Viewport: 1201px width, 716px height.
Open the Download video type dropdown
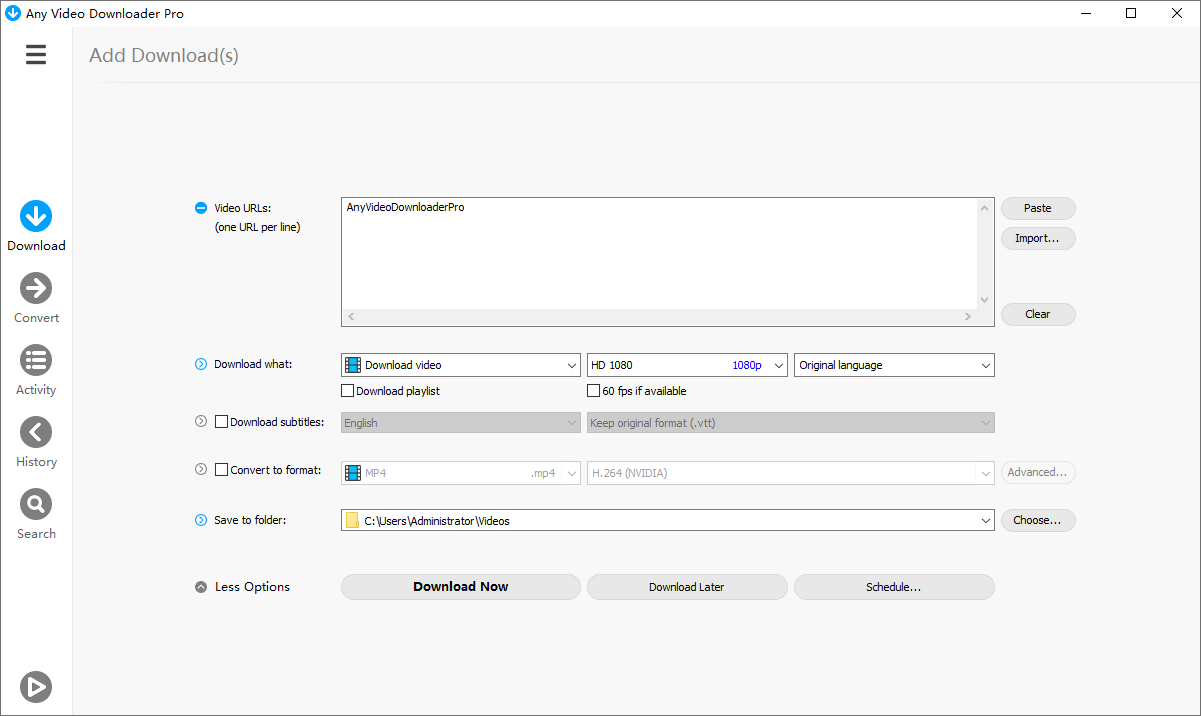click(460, 365)
